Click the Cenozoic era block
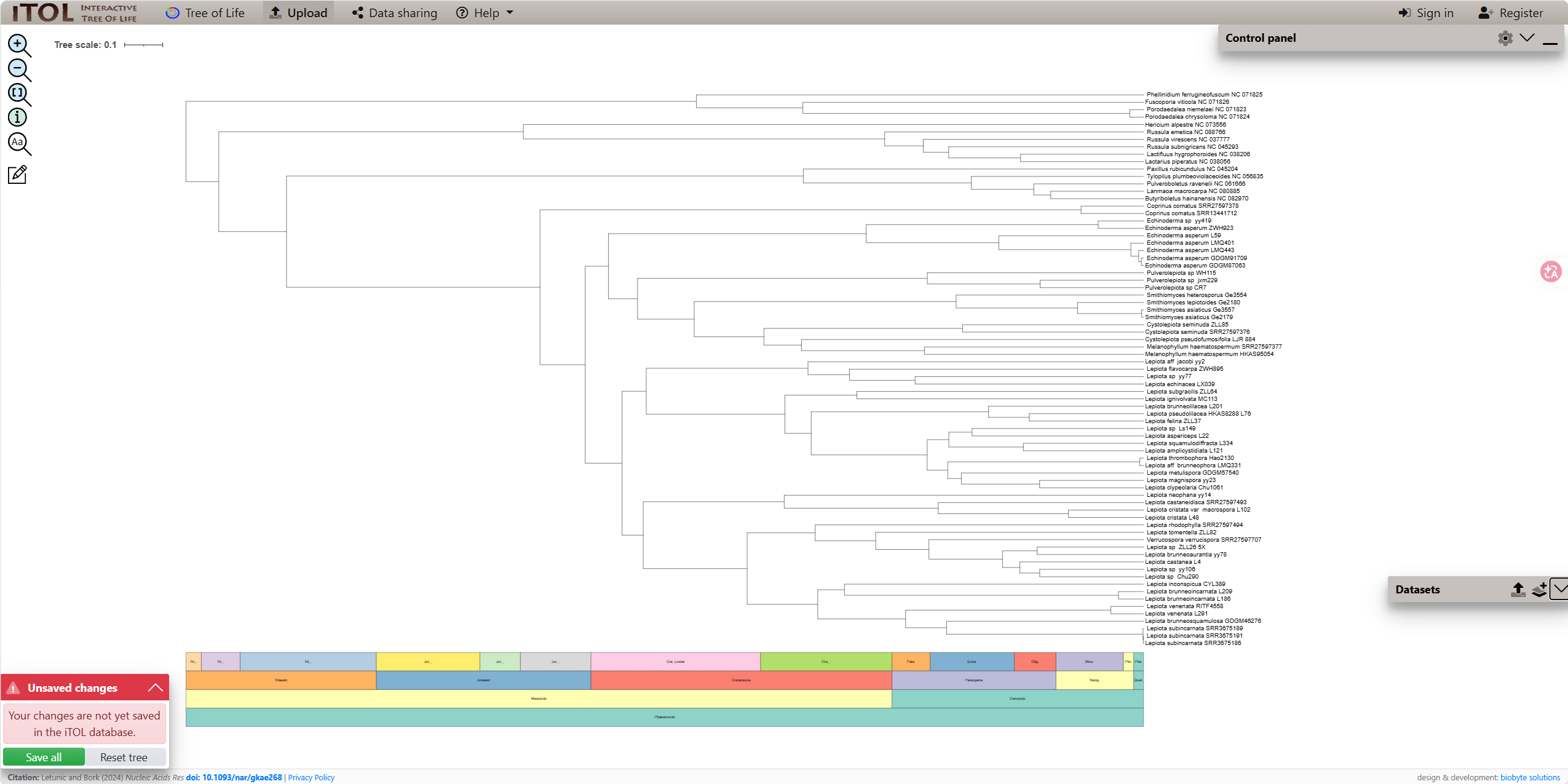 tap(1018, 699)
